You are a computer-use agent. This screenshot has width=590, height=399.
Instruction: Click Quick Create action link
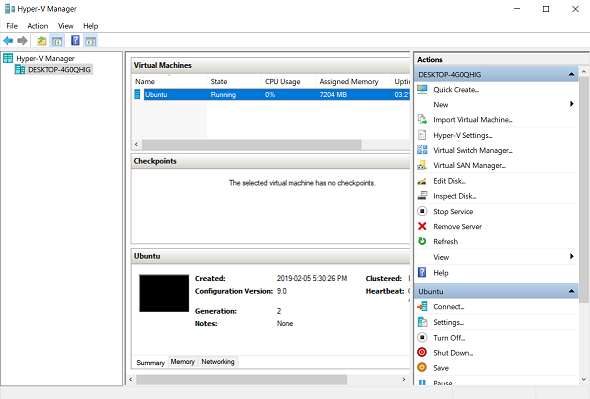click(456, 90)
